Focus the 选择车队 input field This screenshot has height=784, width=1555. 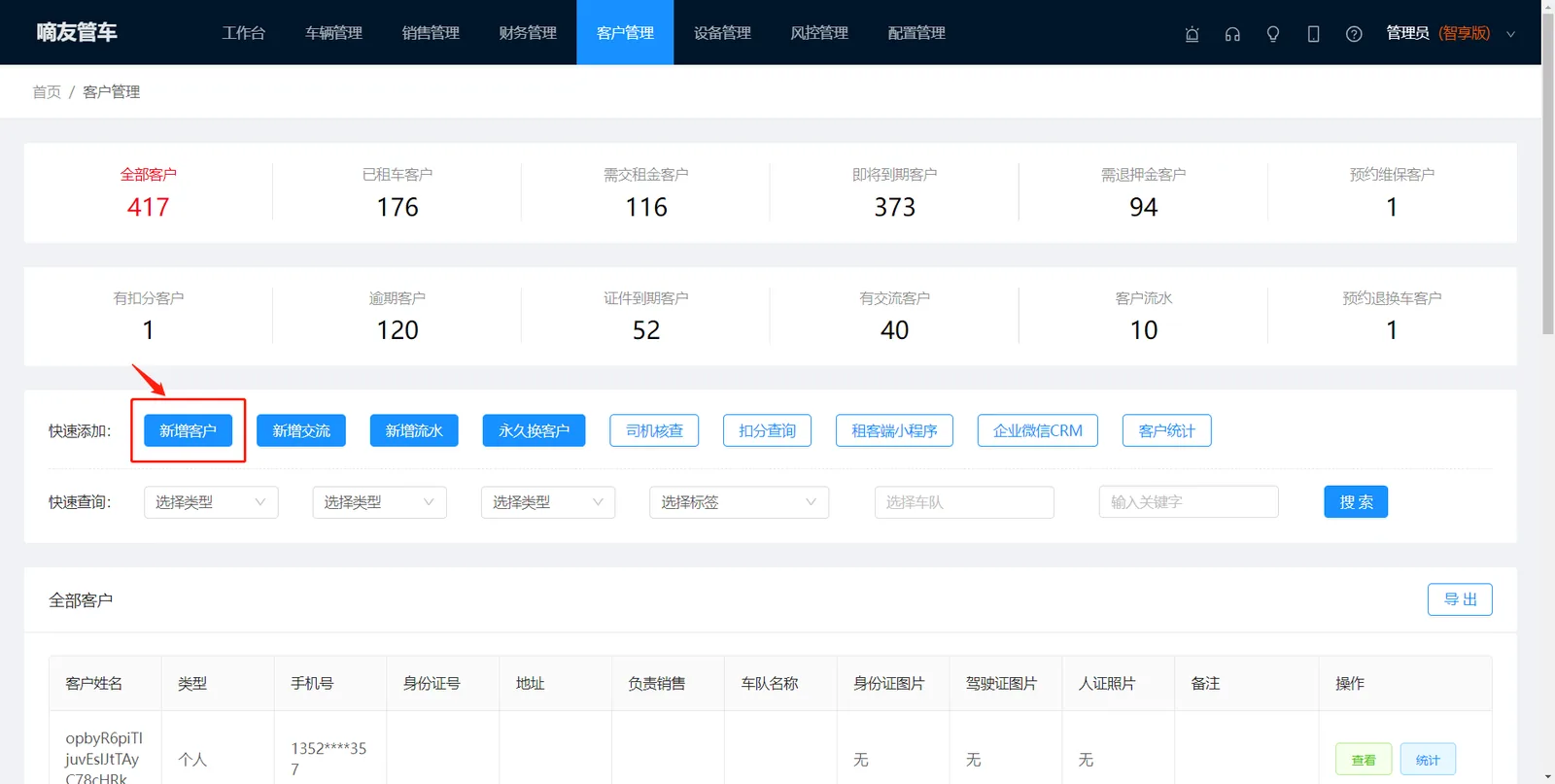click(x=964, y=502)
